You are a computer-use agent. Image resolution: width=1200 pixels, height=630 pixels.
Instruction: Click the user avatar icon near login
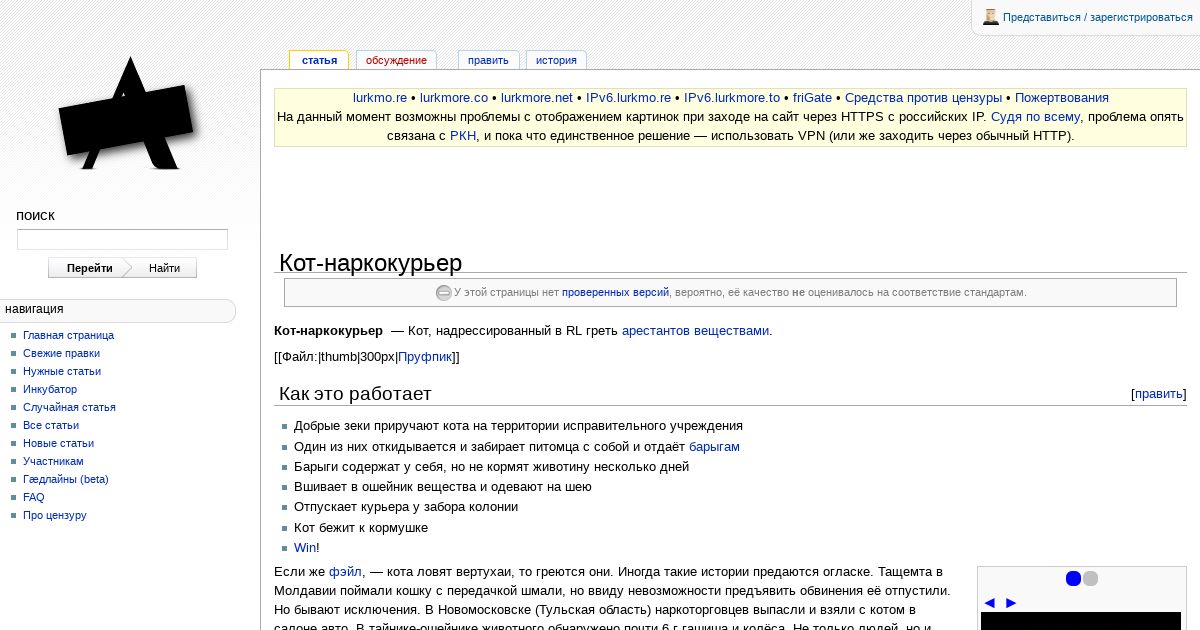pos(991,17)
